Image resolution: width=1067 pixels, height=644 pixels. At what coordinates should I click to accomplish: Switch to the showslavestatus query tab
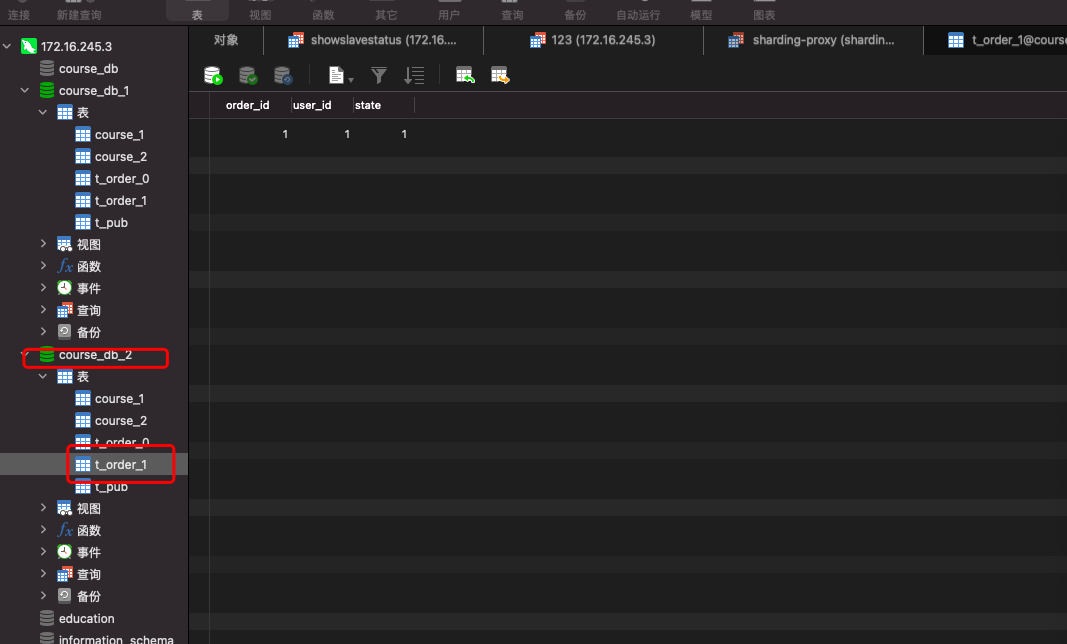coord(373,40)
